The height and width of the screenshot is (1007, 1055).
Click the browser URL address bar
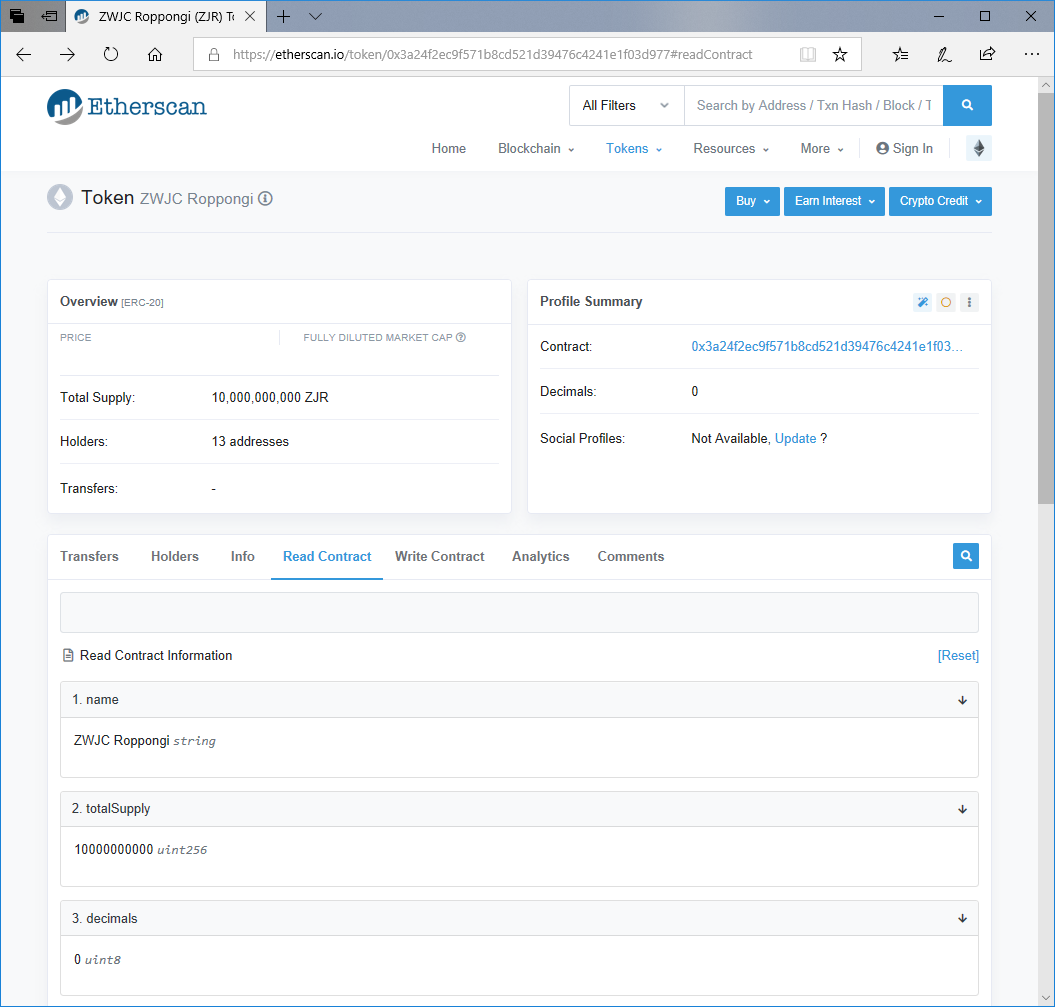click(493, 54)
